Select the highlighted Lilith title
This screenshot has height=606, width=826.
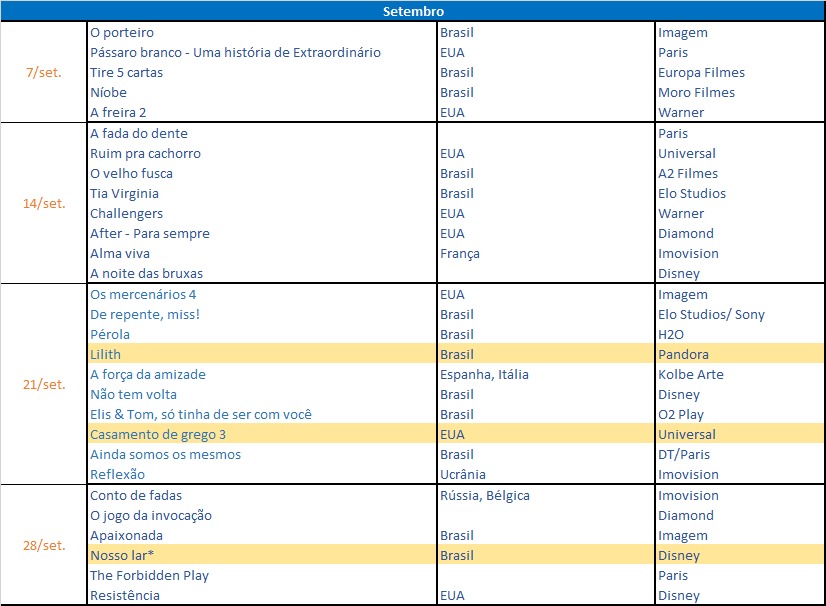coord(105,355)
